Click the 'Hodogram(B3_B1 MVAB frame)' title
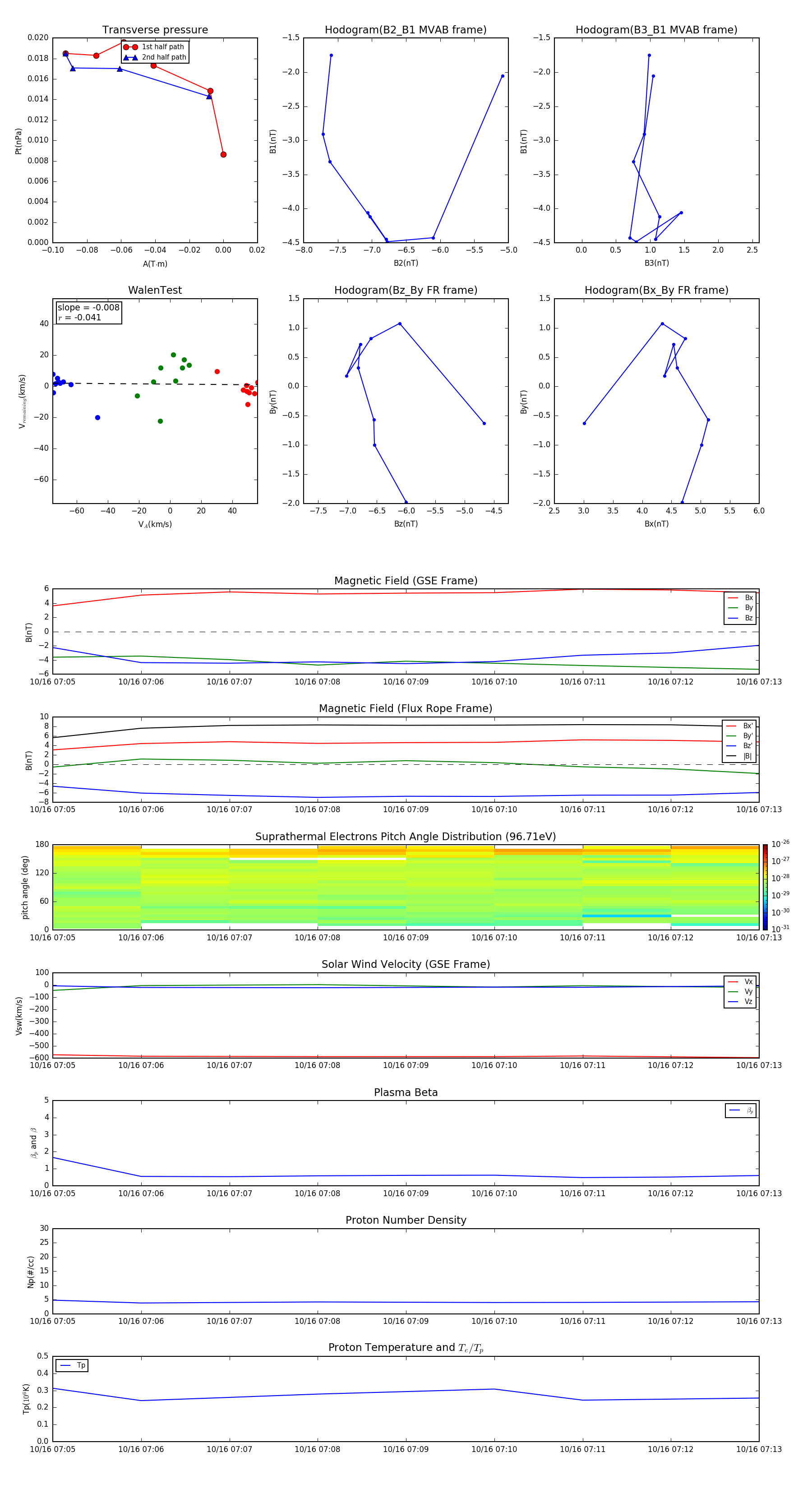The height and width of the screenshot is (1489, 812). pos(656,30)
